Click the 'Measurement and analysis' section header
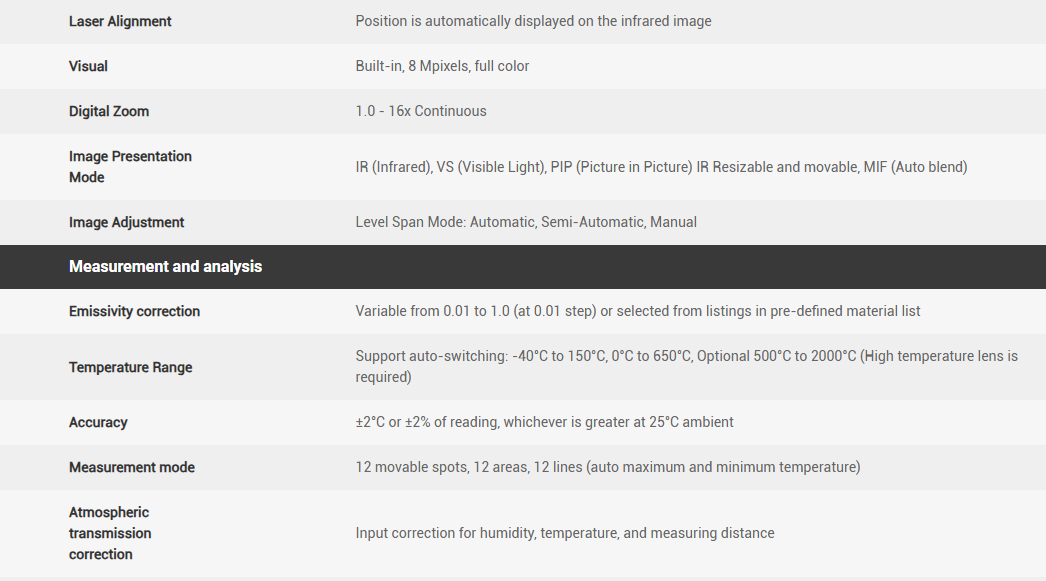 point(165,266)
